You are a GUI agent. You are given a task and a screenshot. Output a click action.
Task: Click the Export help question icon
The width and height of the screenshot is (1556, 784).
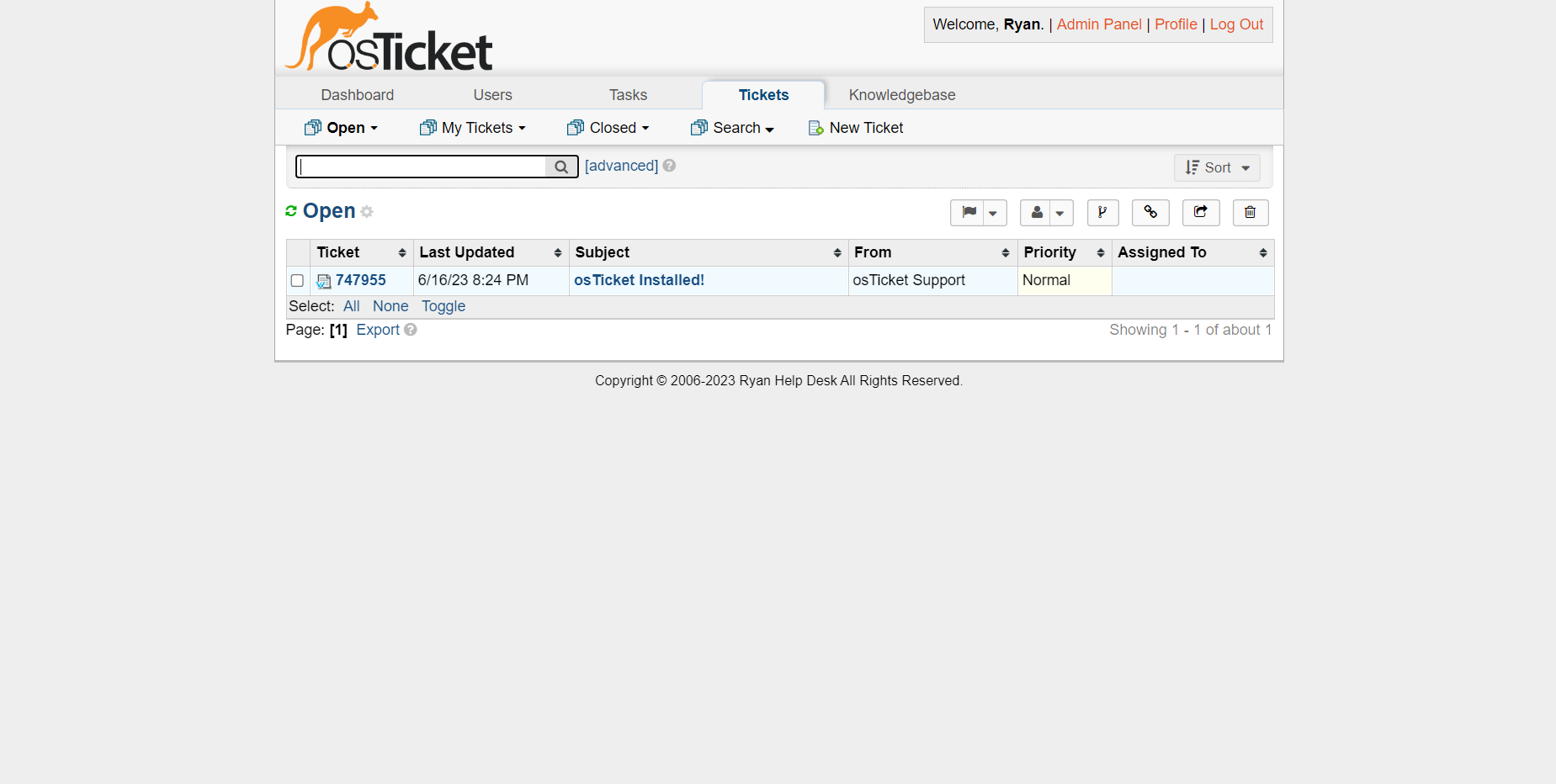pyautogui.click(x=411, y=330)
